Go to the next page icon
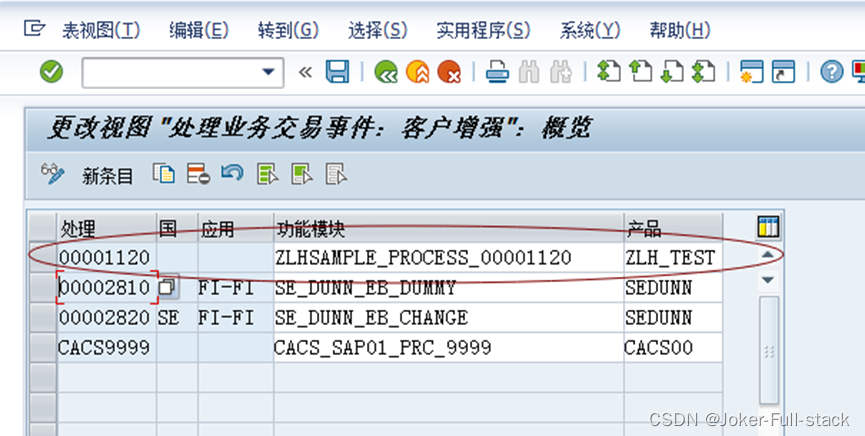Screen dimensions: 865x436 point(672,72)
